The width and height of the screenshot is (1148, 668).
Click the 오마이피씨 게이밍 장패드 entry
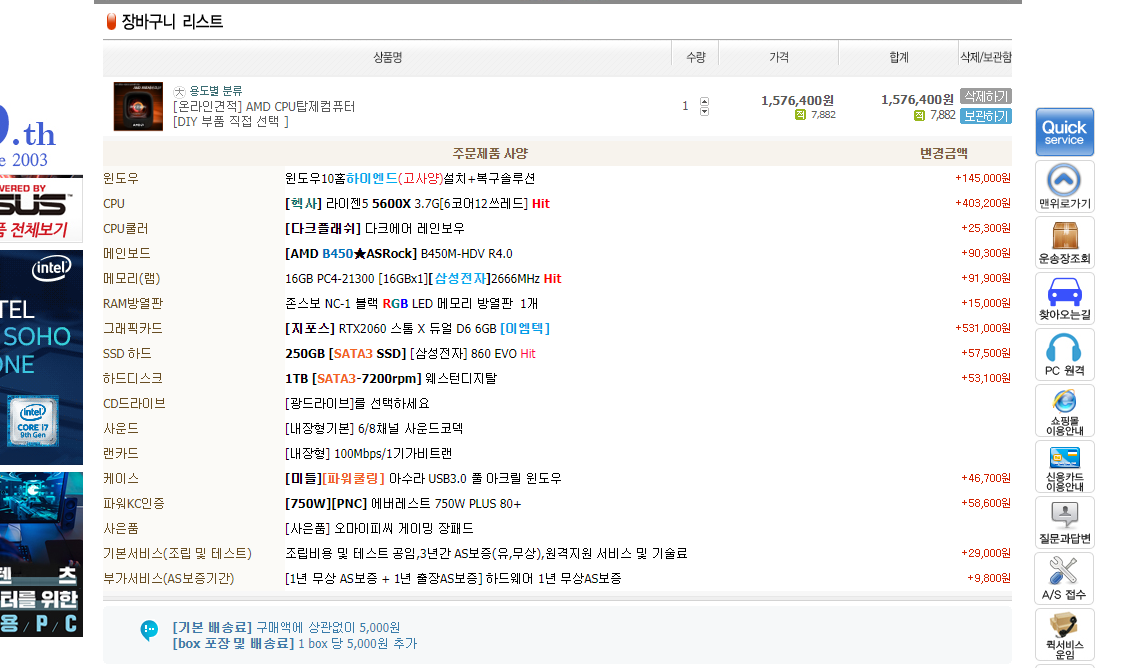pos(379,529)
